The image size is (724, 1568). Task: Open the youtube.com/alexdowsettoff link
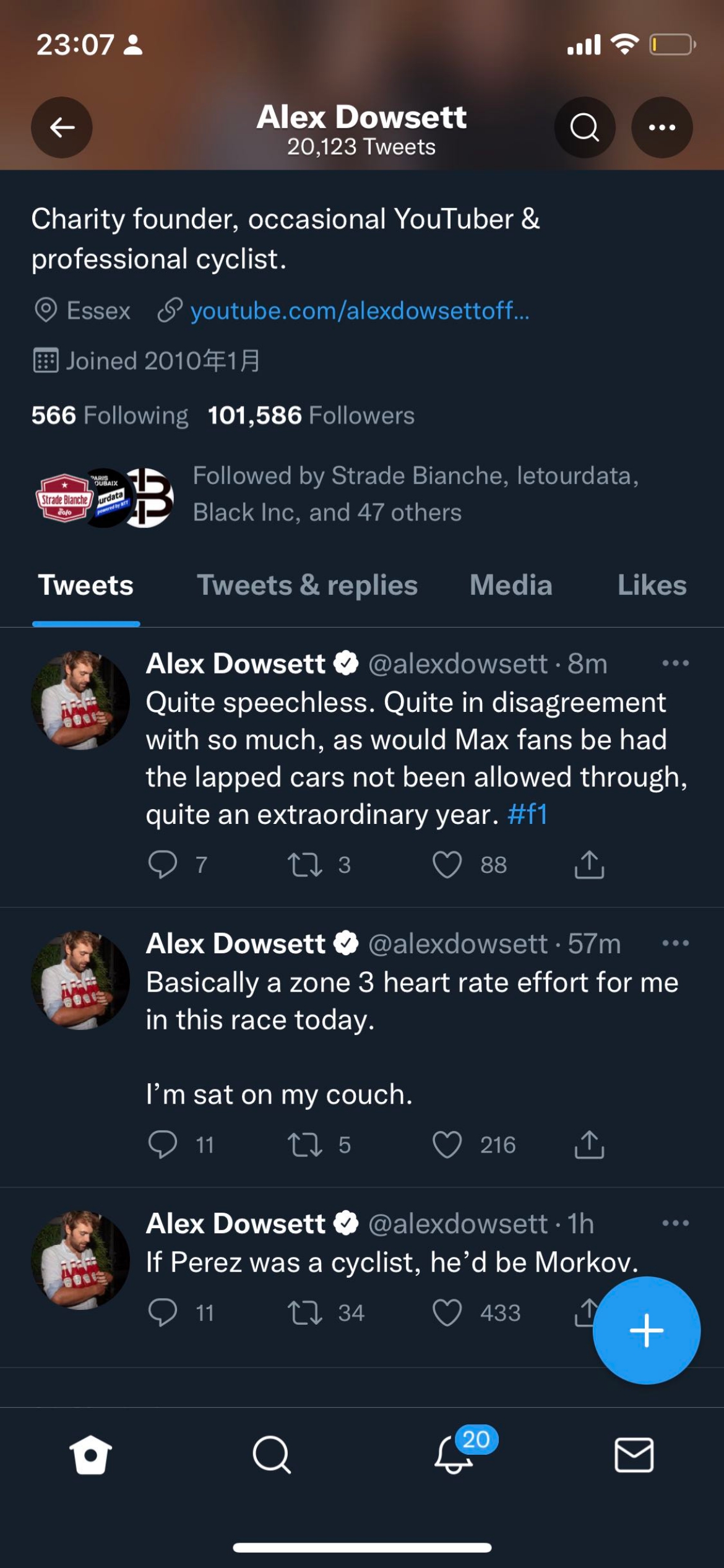[x=360, y=311]
